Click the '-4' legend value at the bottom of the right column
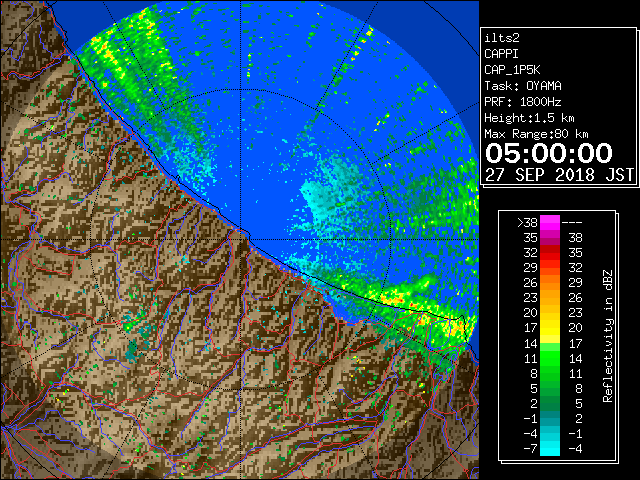The image size is (640, 480). pyautogui.click(x=575, y=449)
